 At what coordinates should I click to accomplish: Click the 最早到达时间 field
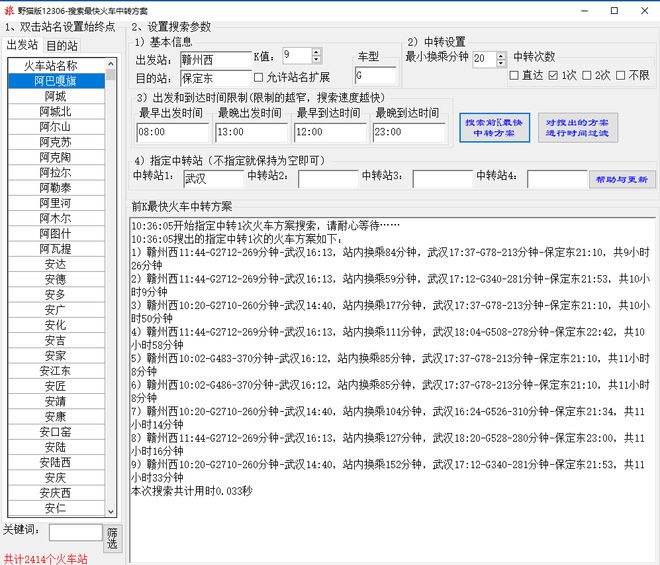[x=330, y=132]
